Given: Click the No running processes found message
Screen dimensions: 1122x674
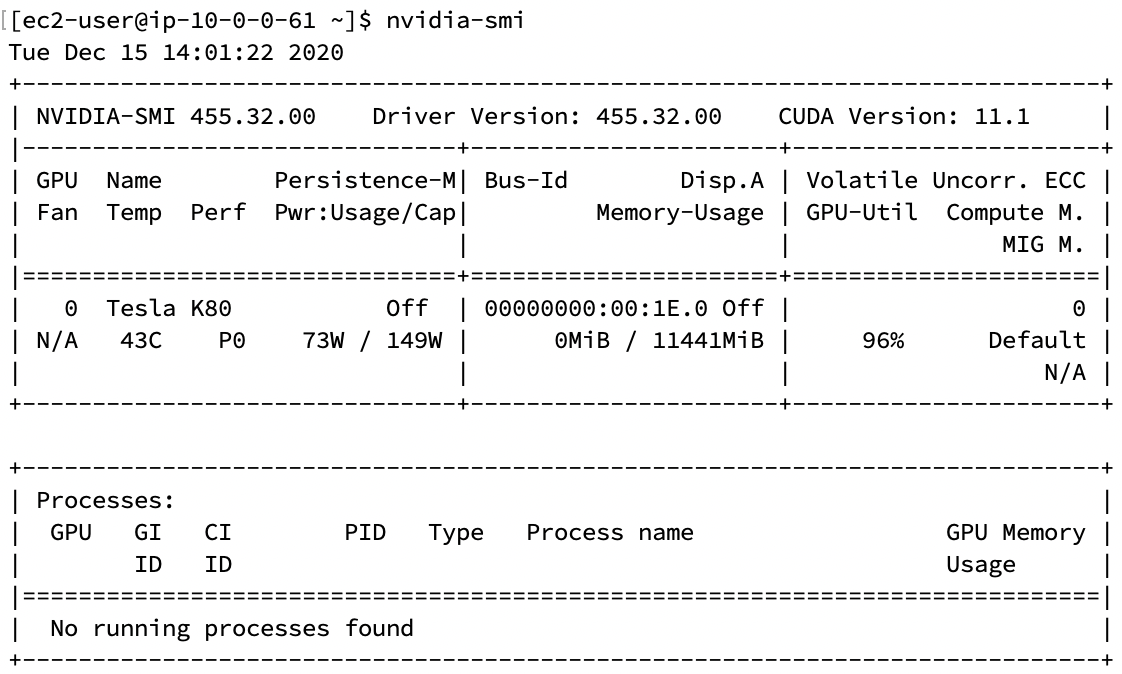Looking at the screenshot, I should [x=232, y=628].
